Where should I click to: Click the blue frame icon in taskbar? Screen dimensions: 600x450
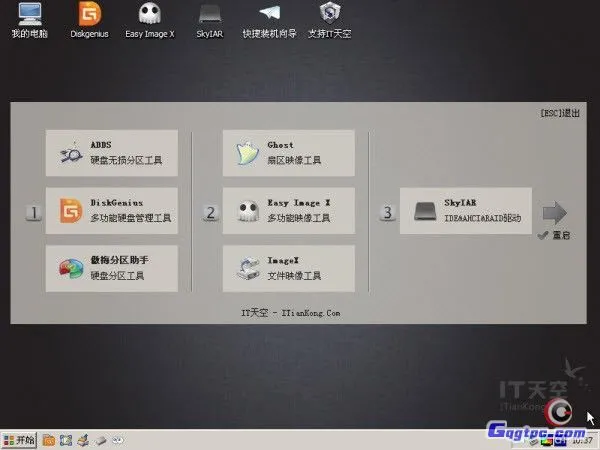click(66, 440)
